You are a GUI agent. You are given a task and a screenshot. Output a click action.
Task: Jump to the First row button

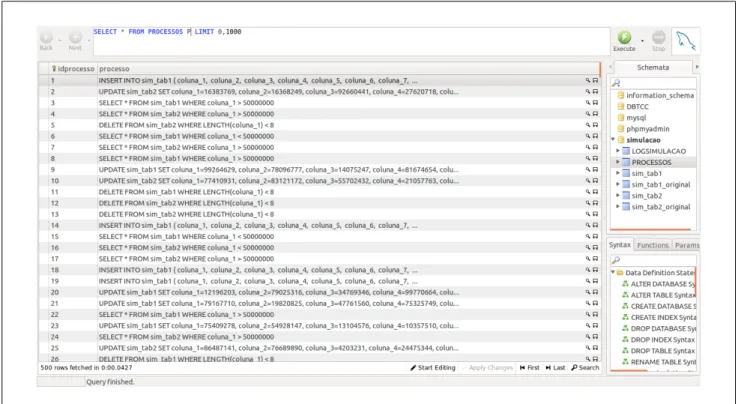coord(529,368)
